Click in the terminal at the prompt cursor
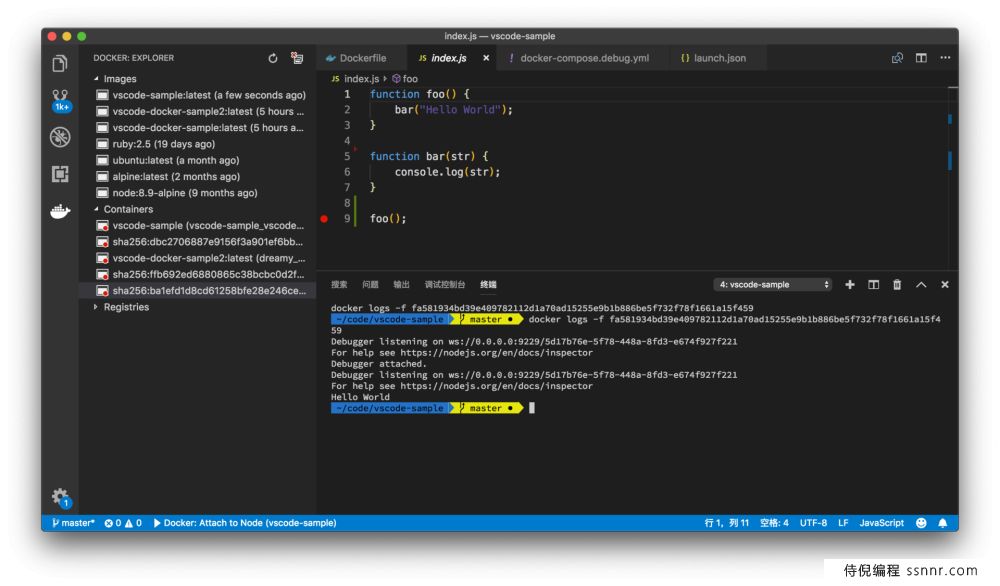This screenshot has width=1000, height=586. (x=532, y=408)
